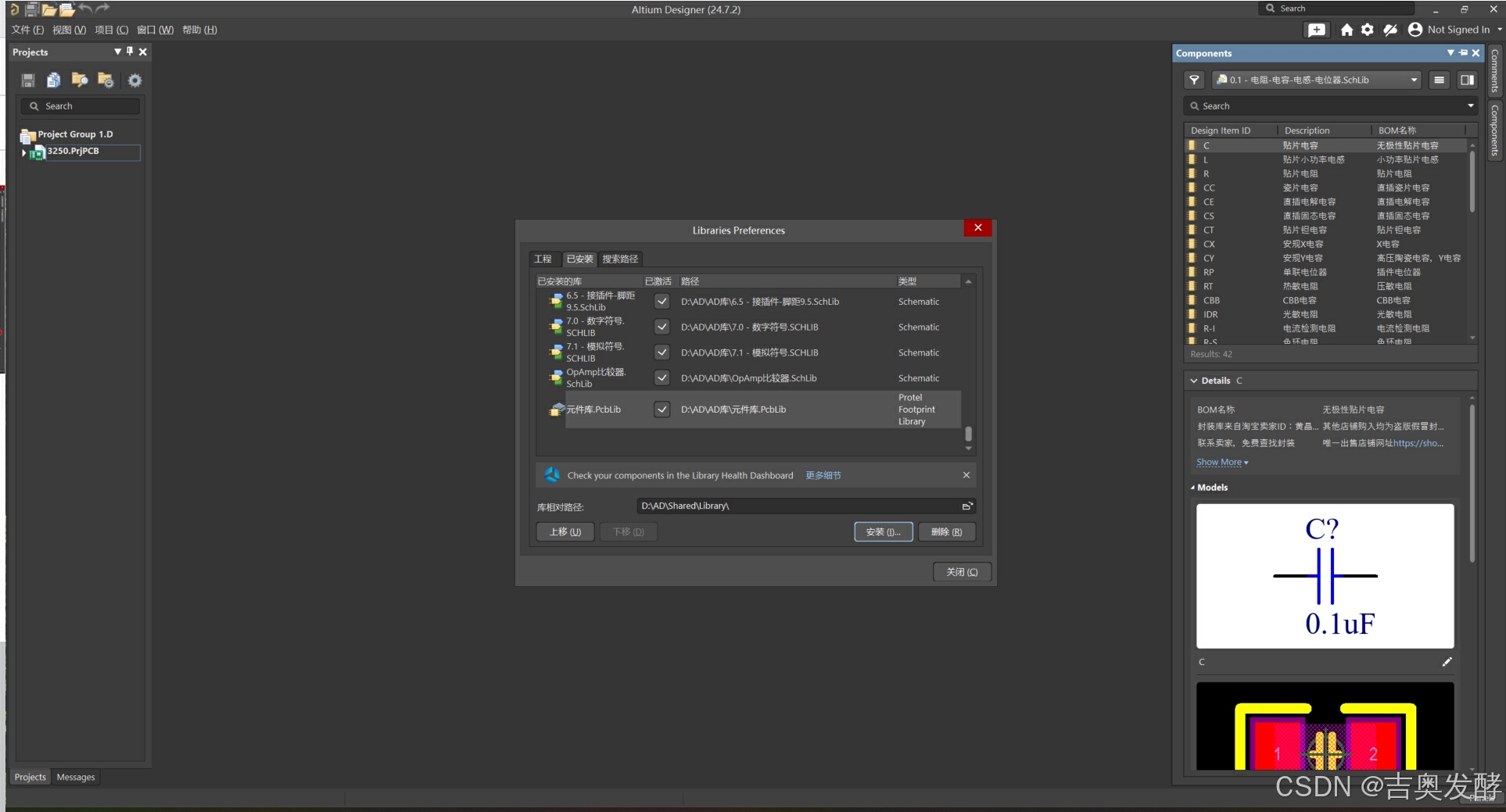The image size is (1506, 812).
Task: Click the Undo arrow icon
Action: 85,9
